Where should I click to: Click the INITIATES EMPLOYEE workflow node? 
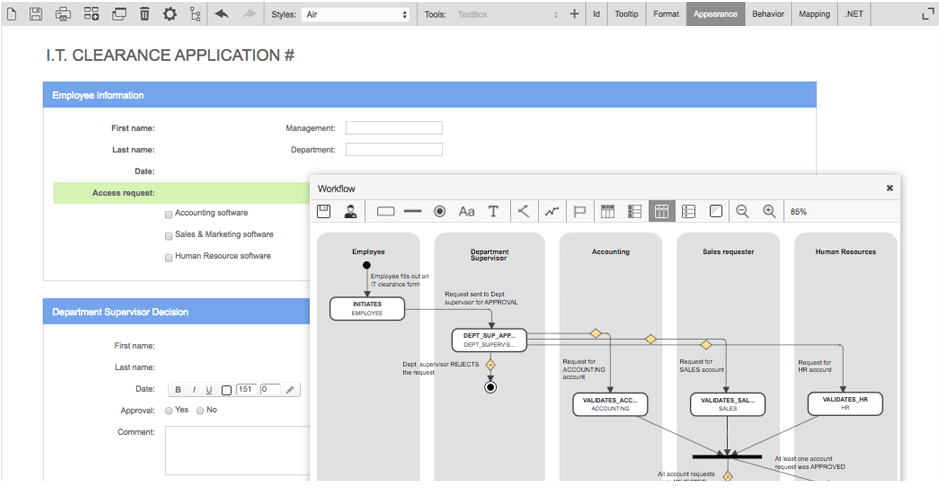367,309
